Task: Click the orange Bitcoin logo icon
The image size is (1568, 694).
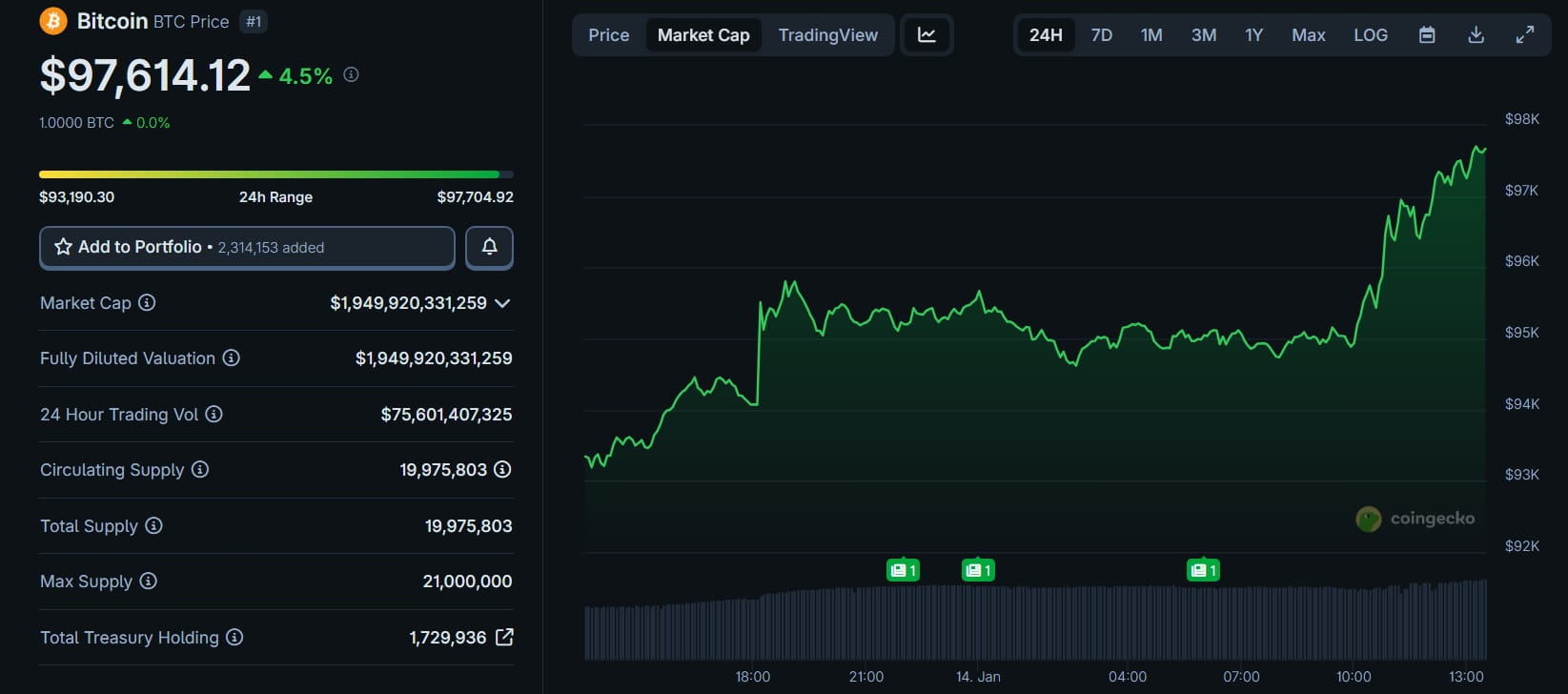Action: (x=53, y=21)
